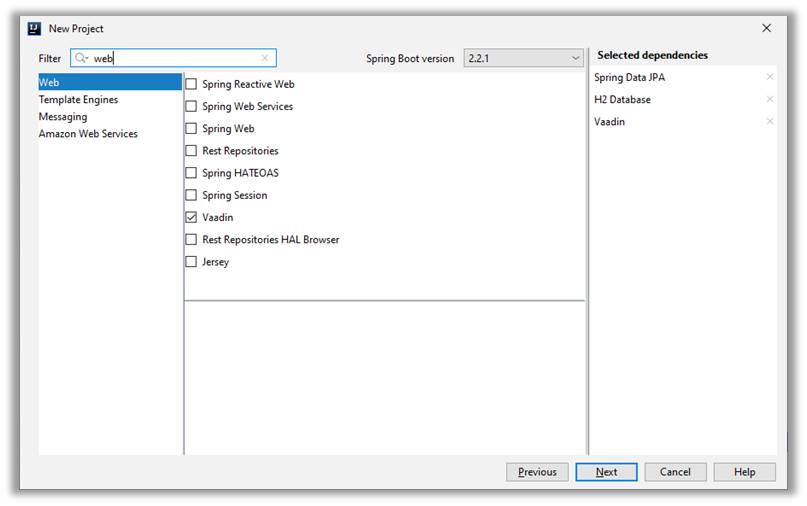807x506 pixels.
Task: Enable the Spring Reactive Web checkbox
Action: point(192,85)
